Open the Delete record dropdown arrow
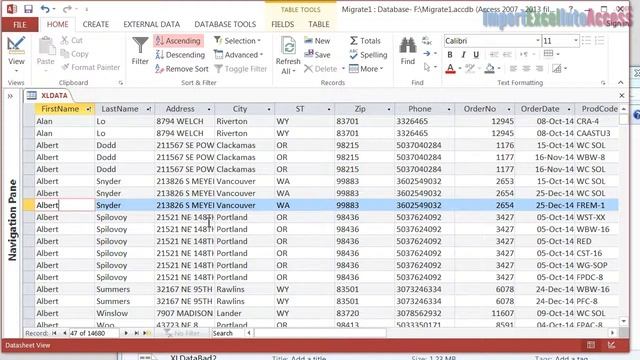This screenshot has width=640, height=360. point(343,69)
